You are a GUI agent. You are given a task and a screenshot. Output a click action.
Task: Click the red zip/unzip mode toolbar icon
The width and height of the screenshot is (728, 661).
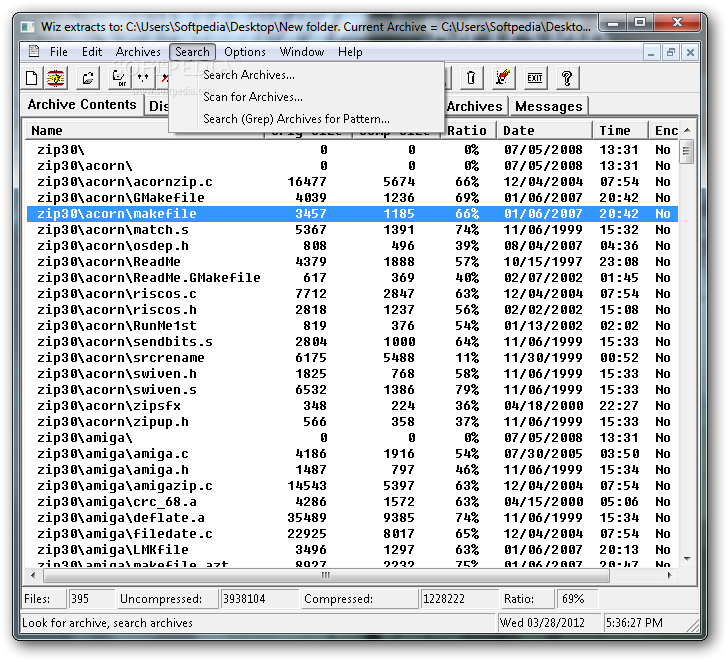[x=56, y=78]
